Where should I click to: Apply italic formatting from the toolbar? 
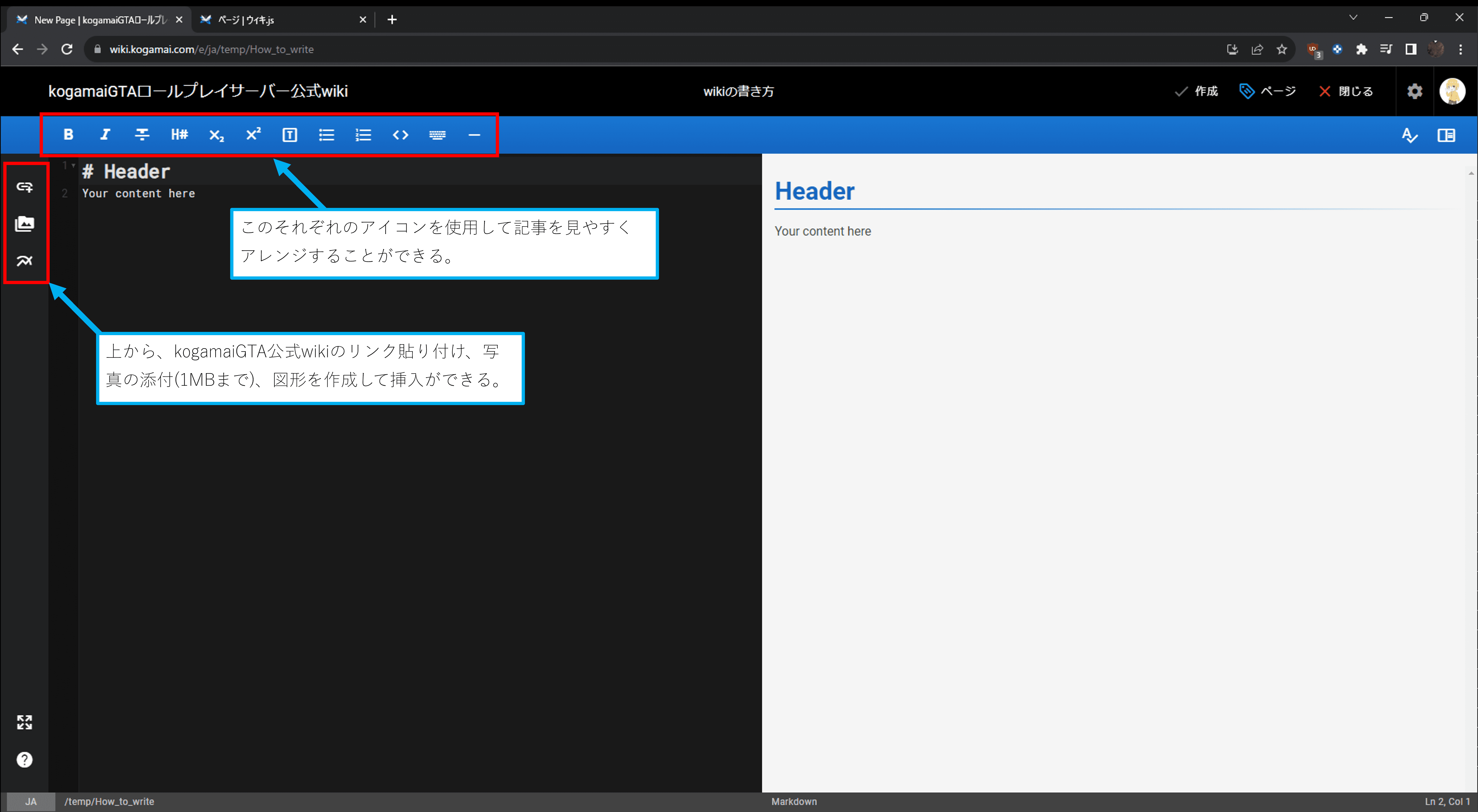[105, 135]
